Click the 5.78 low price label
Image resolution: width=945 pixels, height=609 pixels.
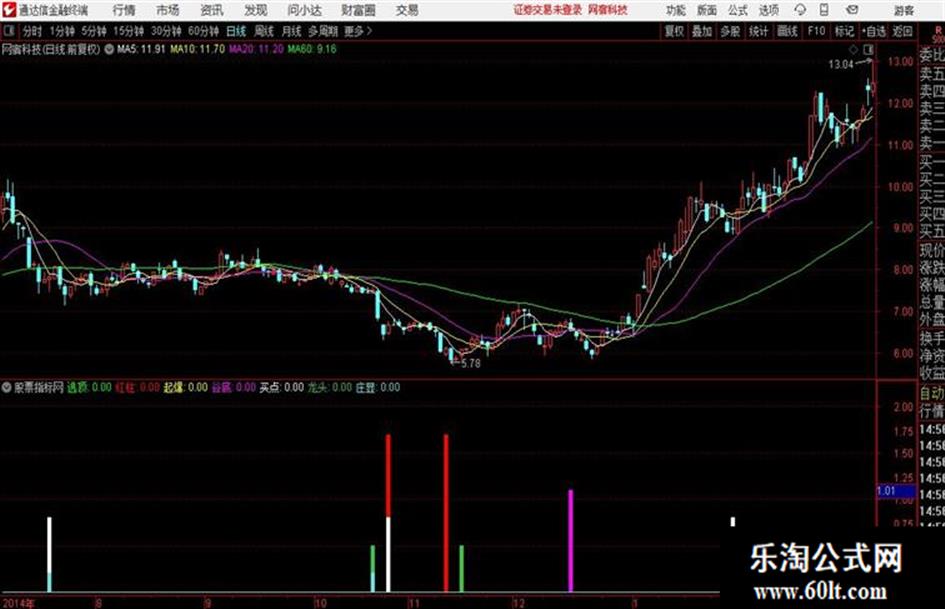[x=471, y=364]
